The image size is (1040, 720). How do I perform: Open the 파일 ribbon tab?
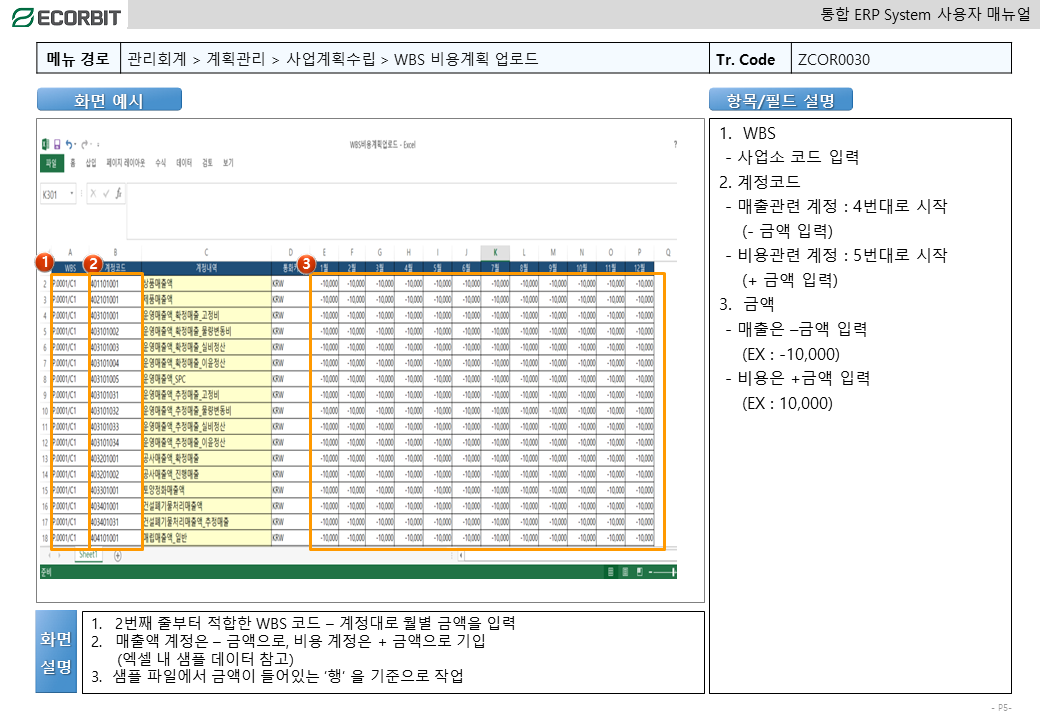[52, 163]
